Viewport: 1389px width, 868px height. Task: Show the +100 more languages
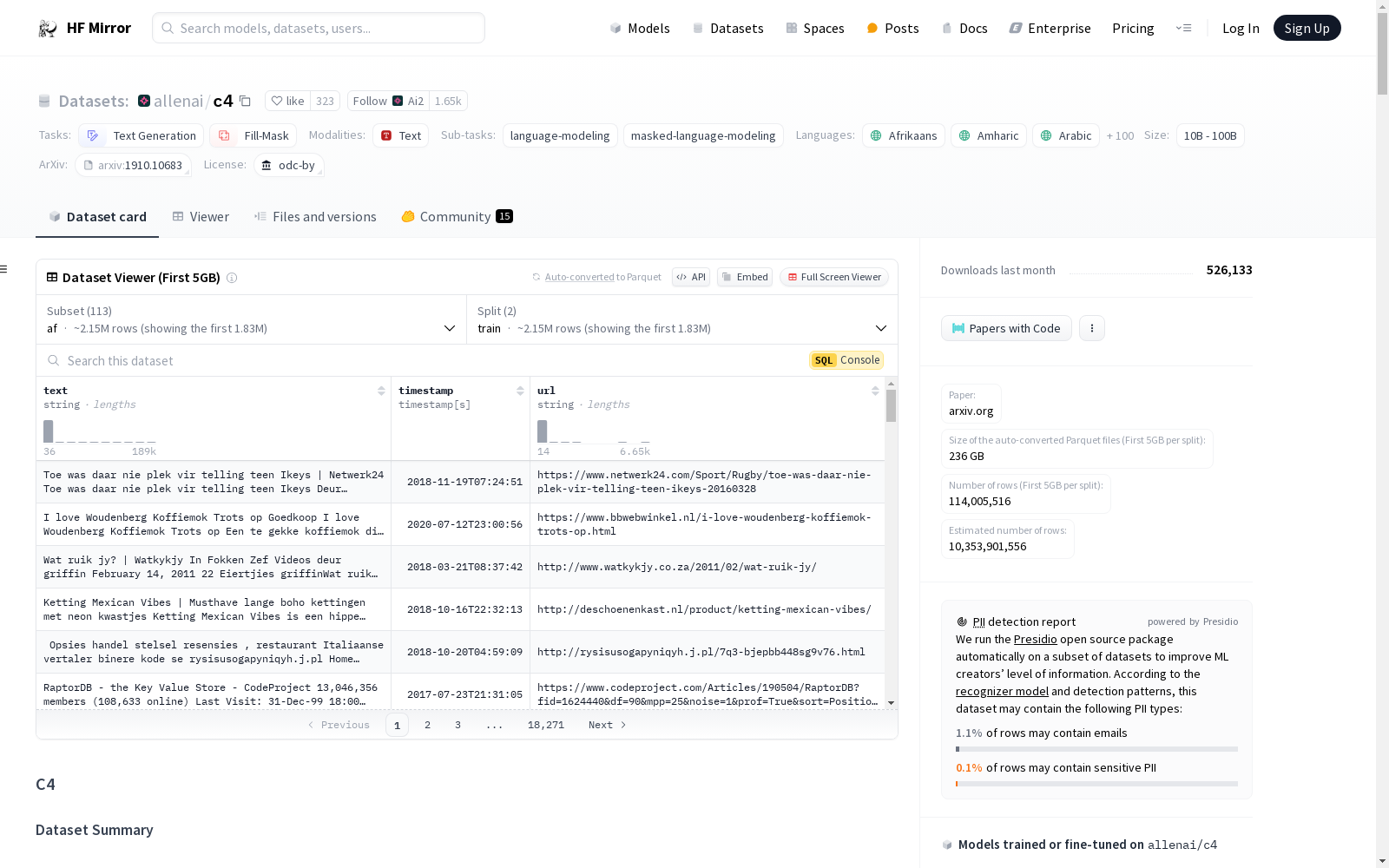tap(1120, 135)
